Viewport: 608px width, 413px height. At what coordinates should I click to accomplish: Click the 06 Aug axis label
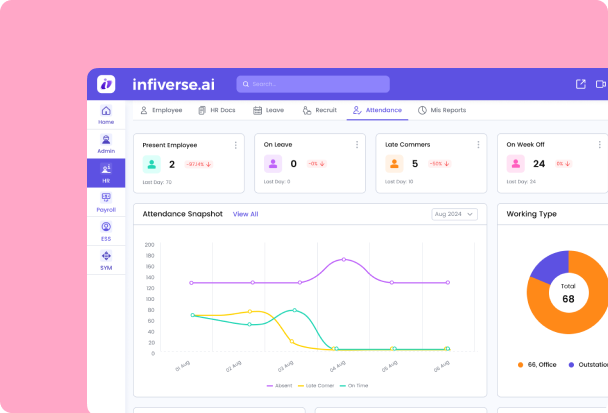[442, 366]
